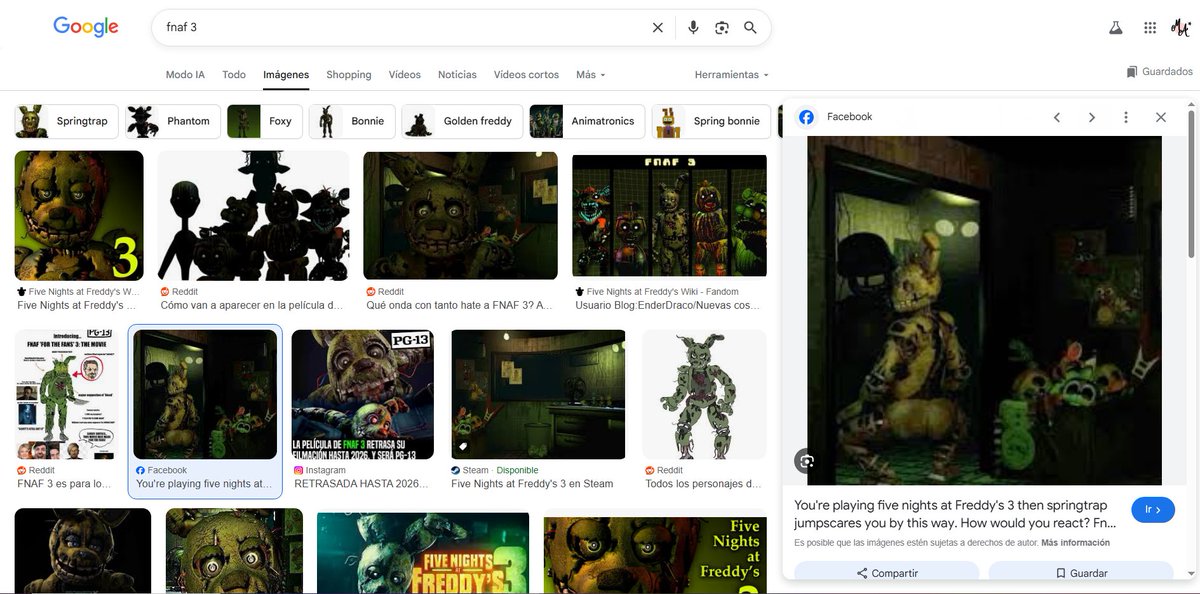Open Guardados saved items

click(x=1159, y=72)
